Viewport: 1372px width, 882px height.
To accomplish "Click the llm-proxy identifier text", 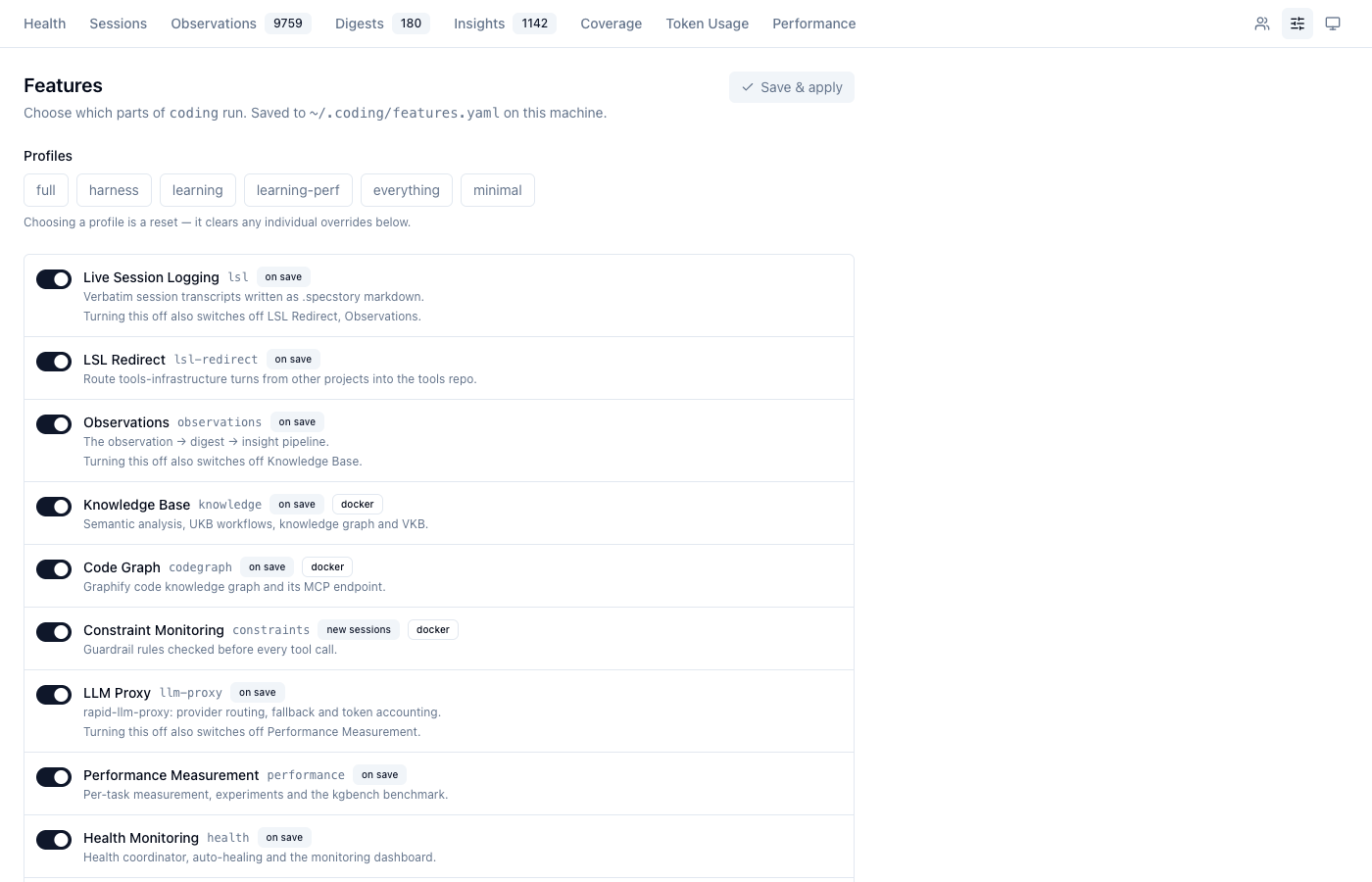I will 191,693.
